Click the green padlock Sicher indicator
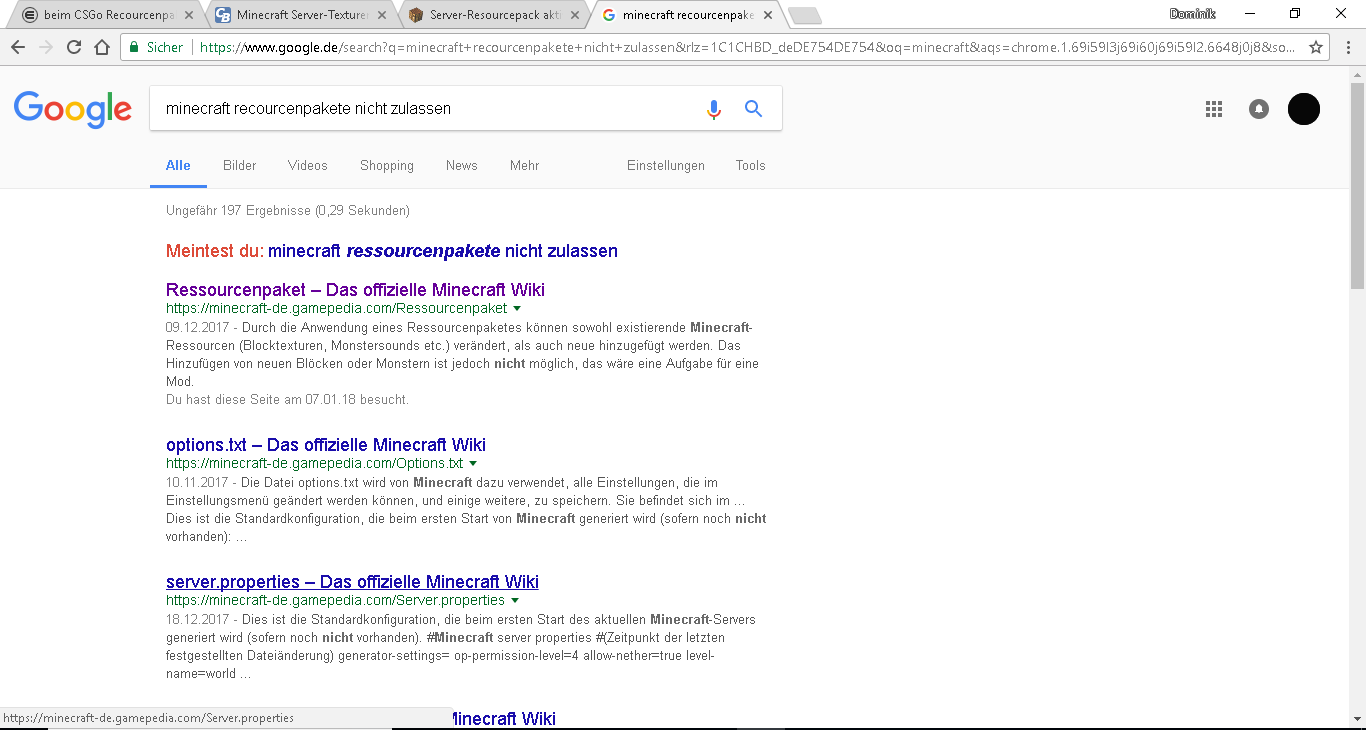Viewport: 1366px width, 730px height. point(156,47)
